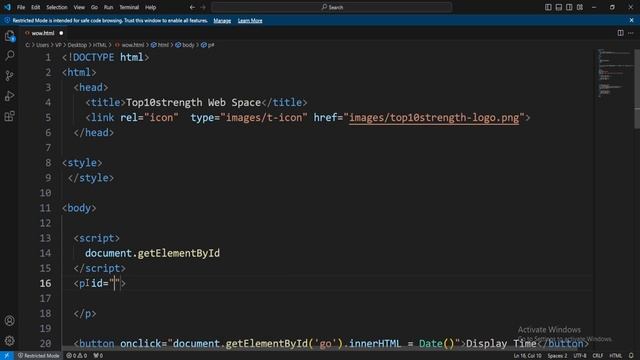
Task: Click the title bar Search box
Action: pos(331,7)
